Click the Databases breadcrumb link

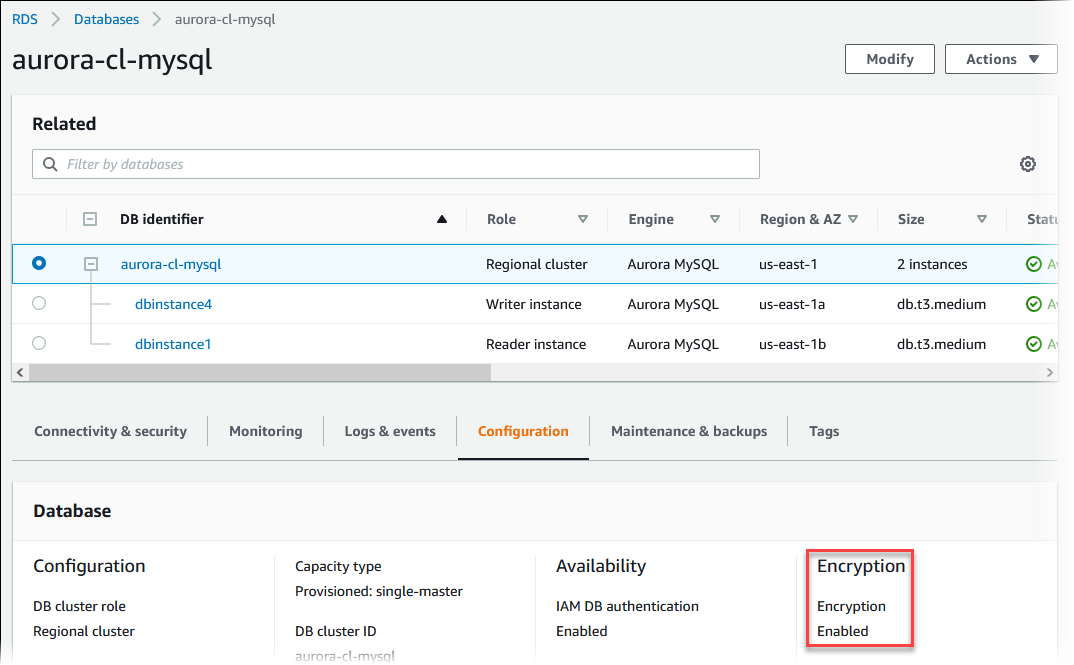click(106, 18)
